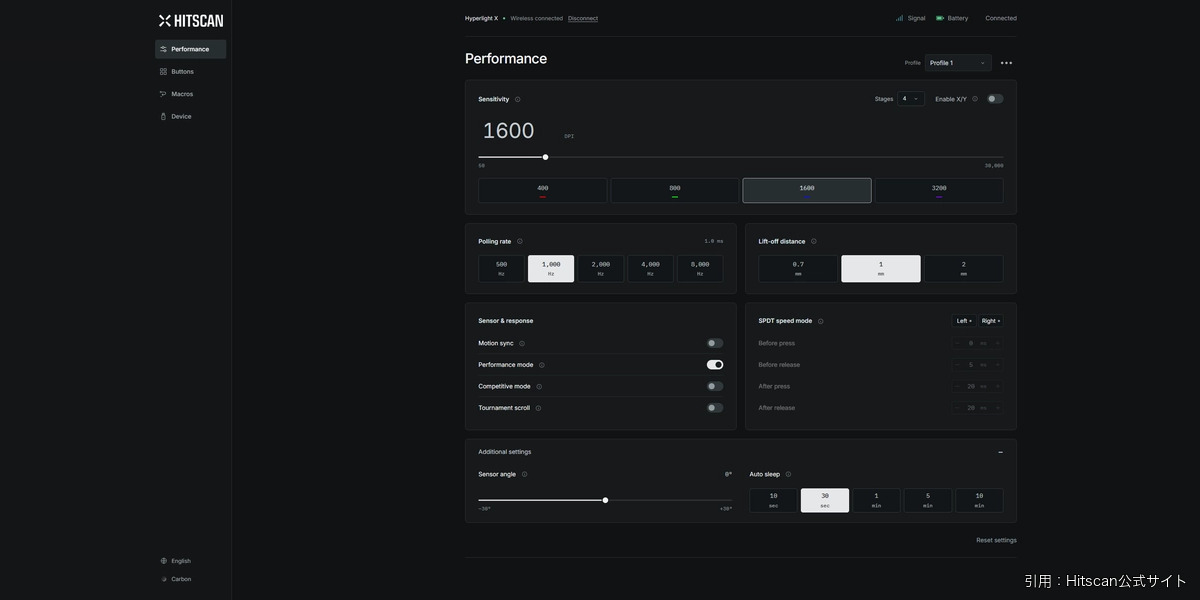Enable Tournament scroll

coord(715,408)
